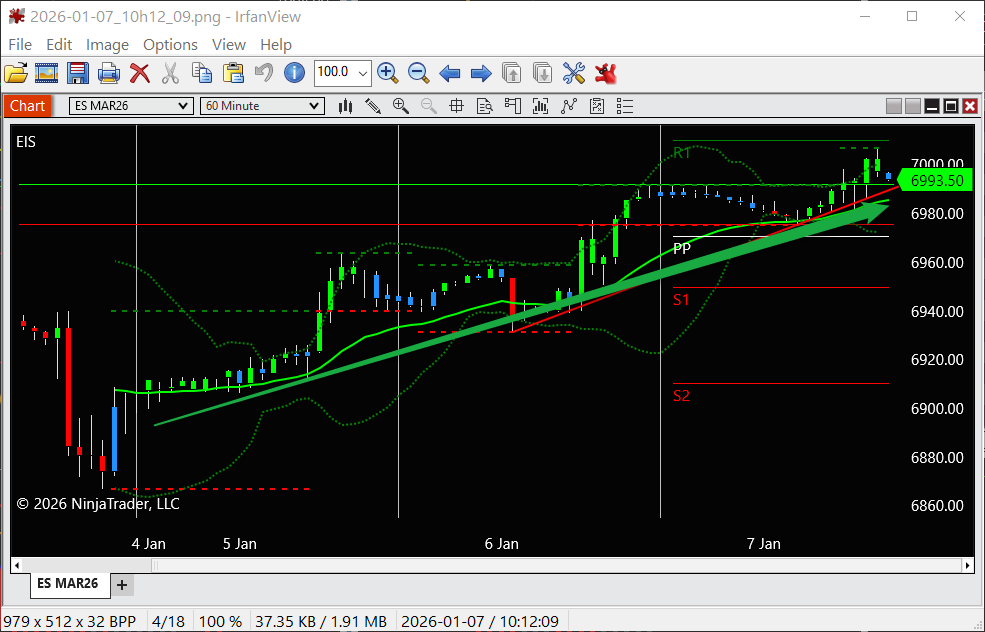Open the Options menu
Image resolution: width=985 pixels, height=632 pixels.
pyautogui.click(x=170, y=45)
